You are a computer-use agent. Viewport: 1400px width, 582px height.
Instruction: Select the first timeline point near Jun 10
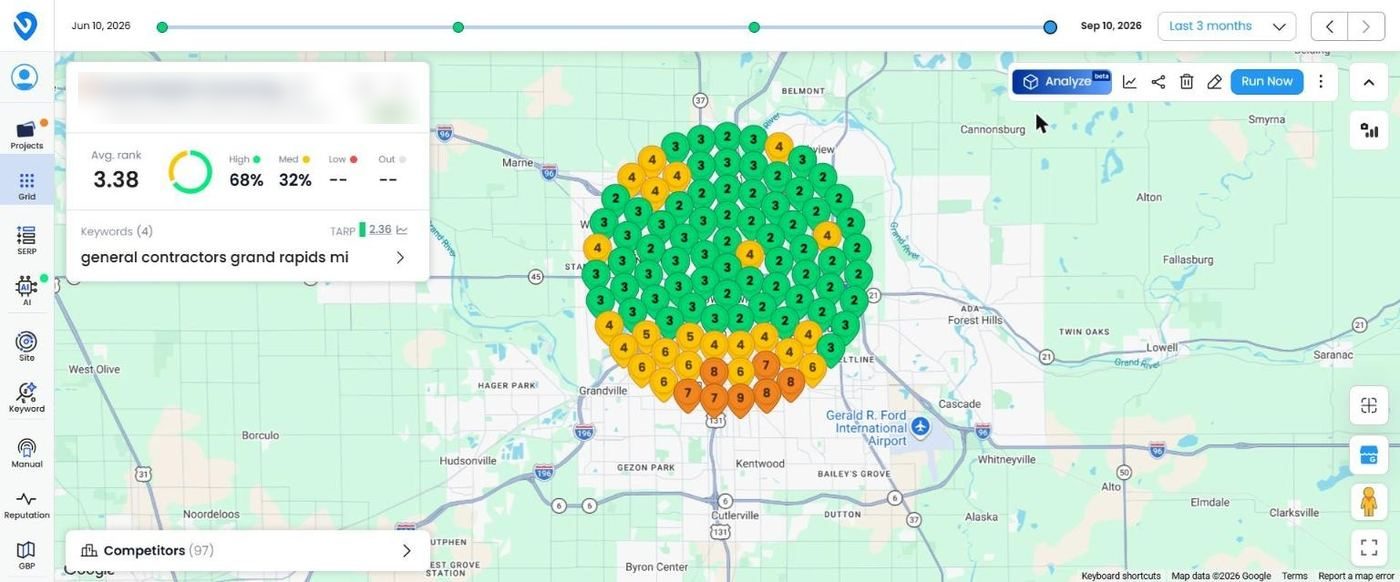[x=162, y=27]
